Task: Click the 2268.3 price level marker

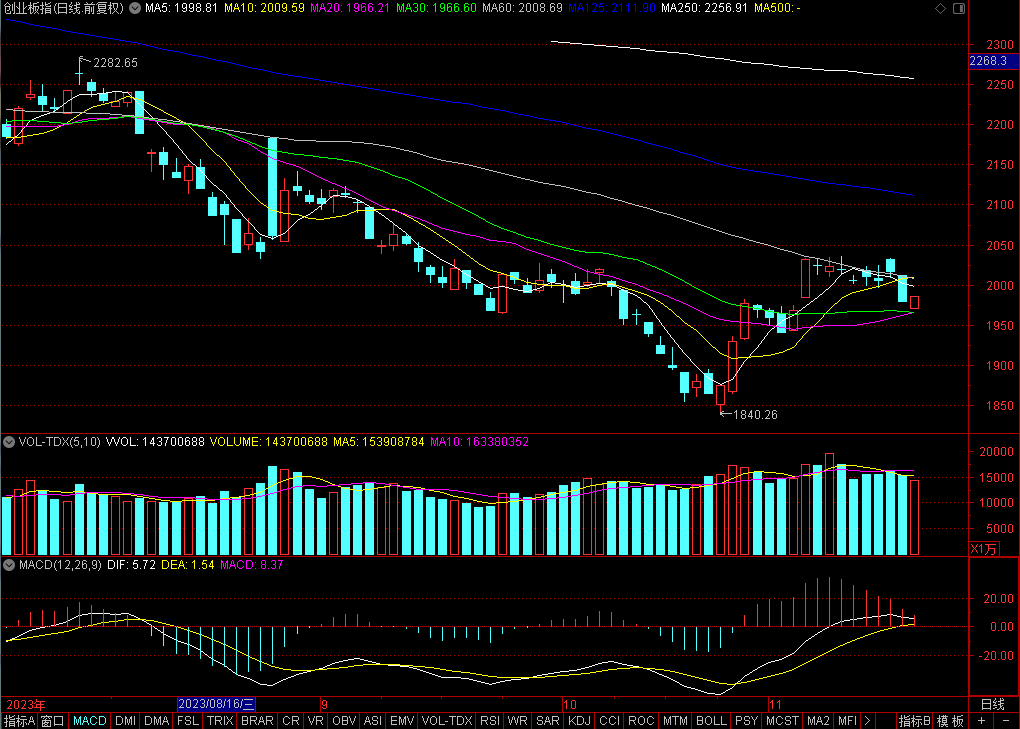Action: (989, 60)
